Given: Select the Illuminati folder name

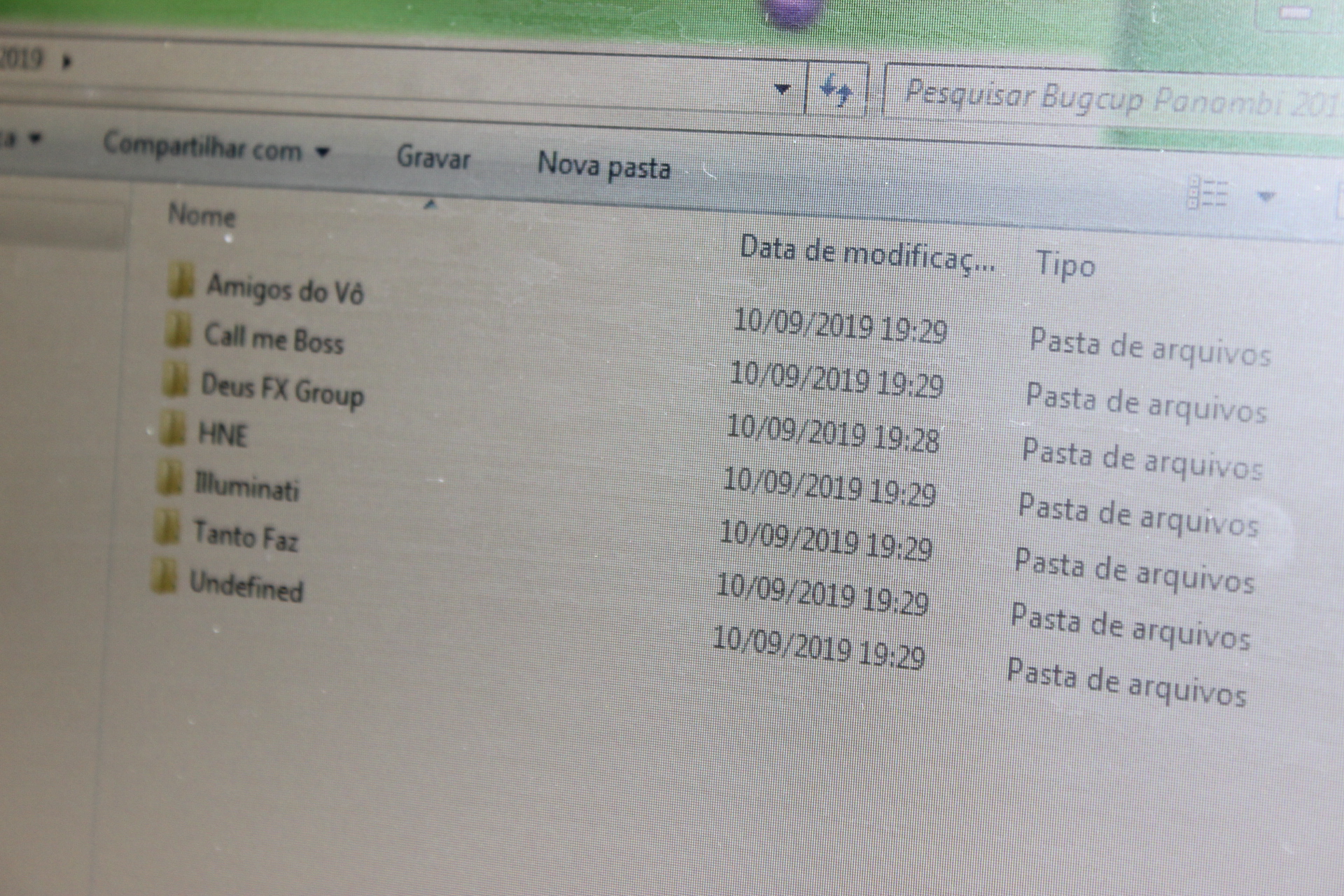Looking at the screenshot, I should (246, 486).
